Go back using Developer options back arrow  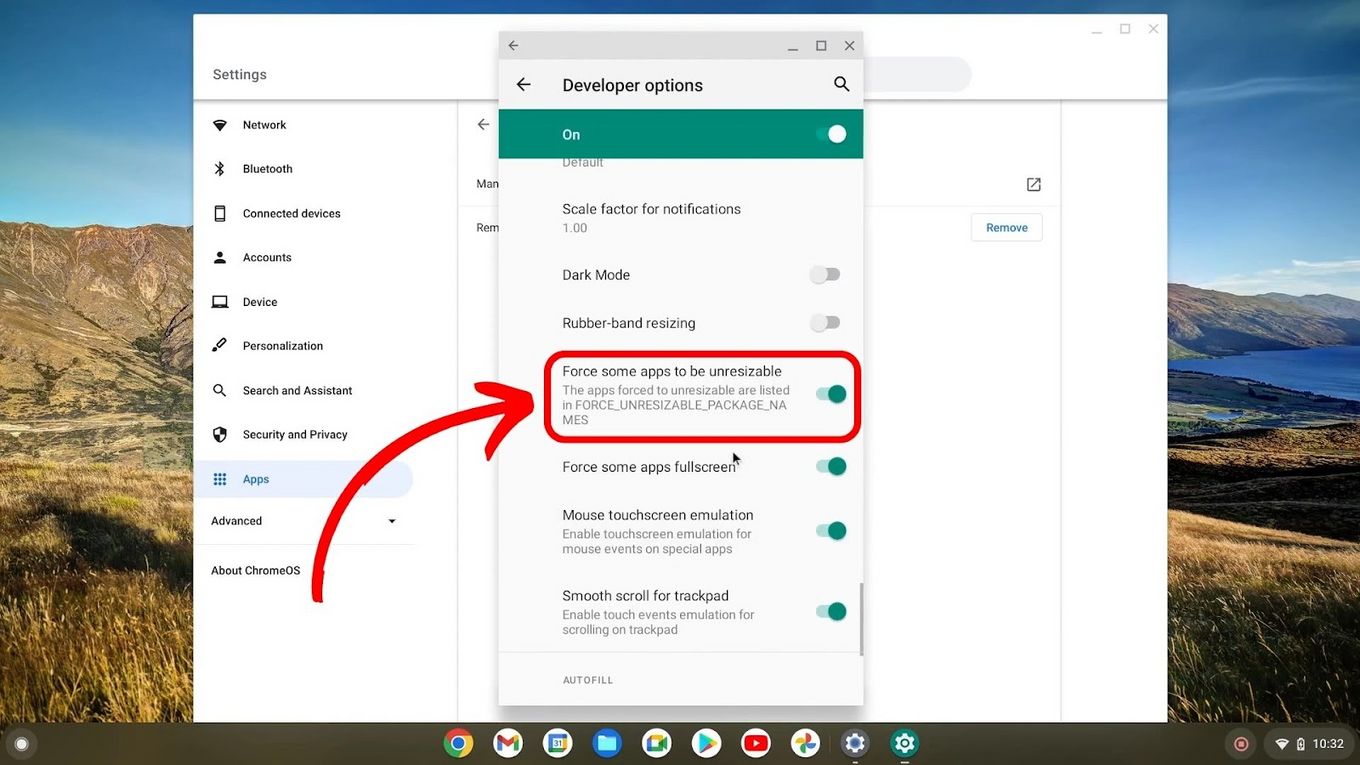point(523,84)
